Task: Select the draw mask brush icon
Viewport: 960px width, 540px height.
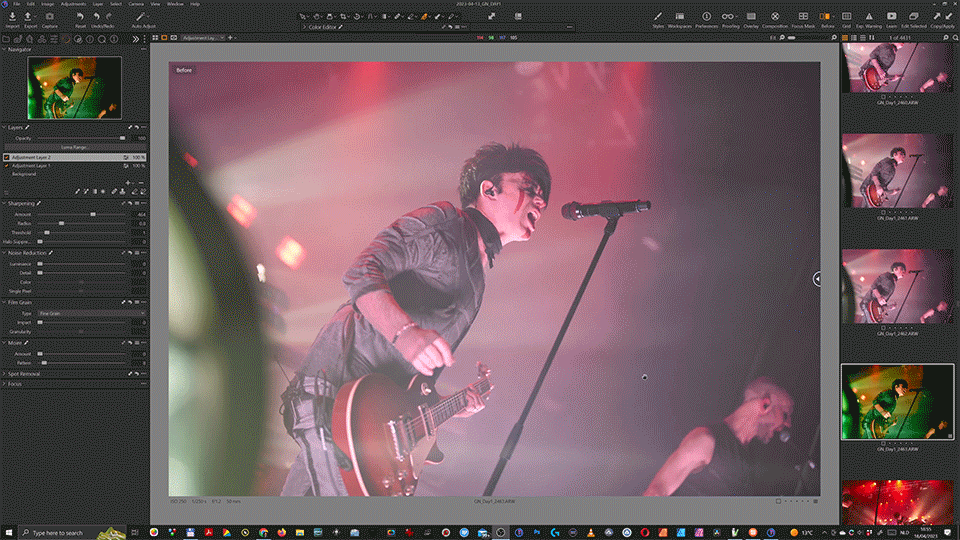Action: 78,192
